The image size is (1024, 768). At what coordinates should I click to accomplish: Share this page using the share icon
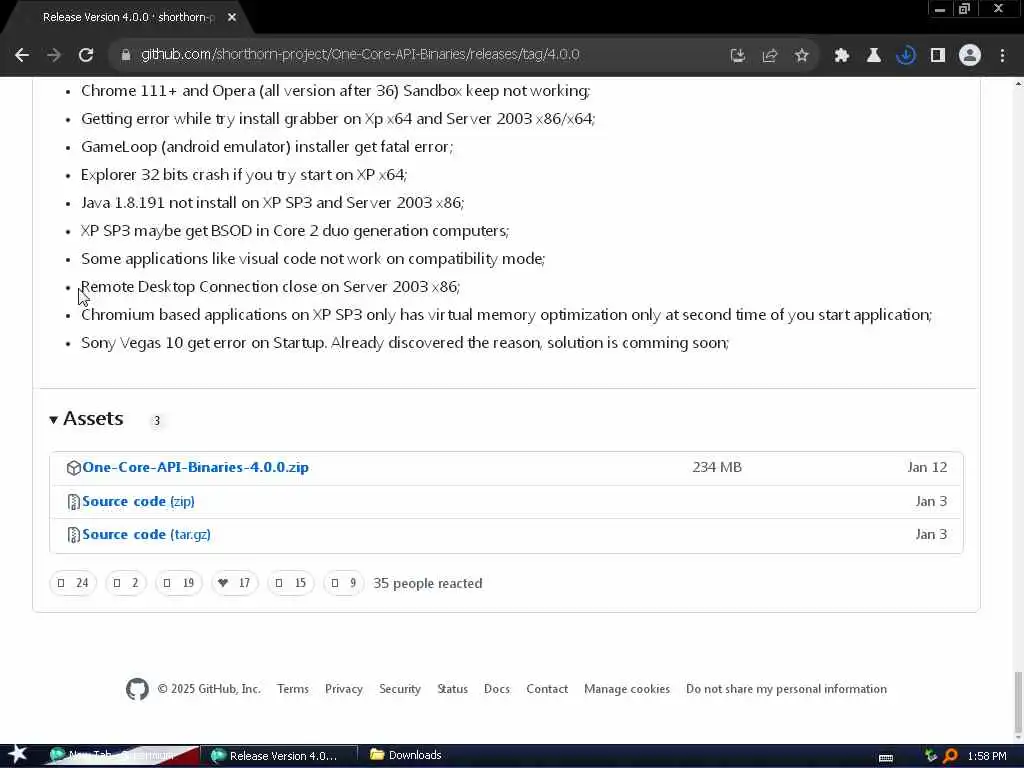point(770,56)
